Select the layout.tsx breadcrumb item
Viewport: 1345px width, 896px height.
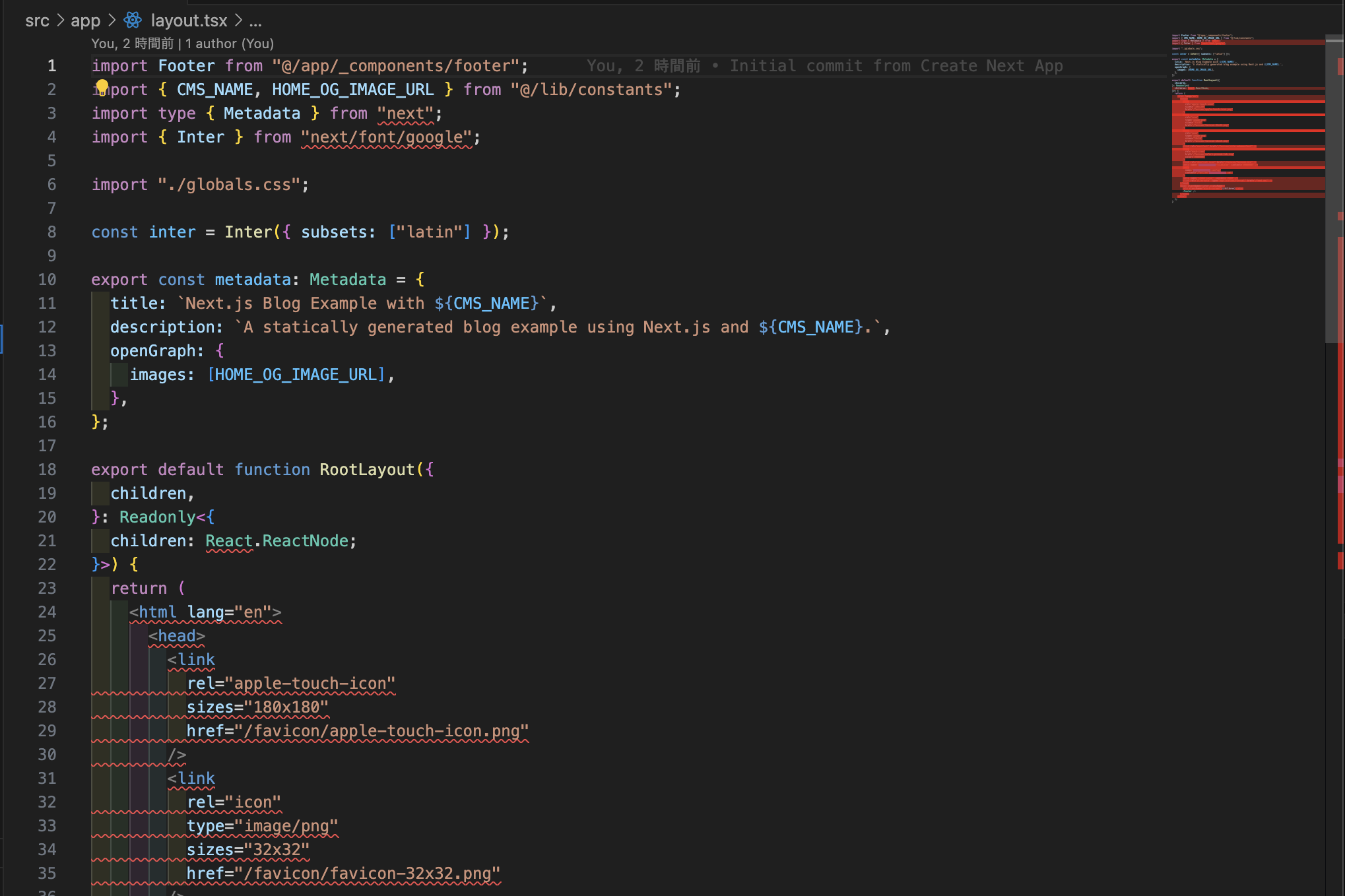point(189,20)
